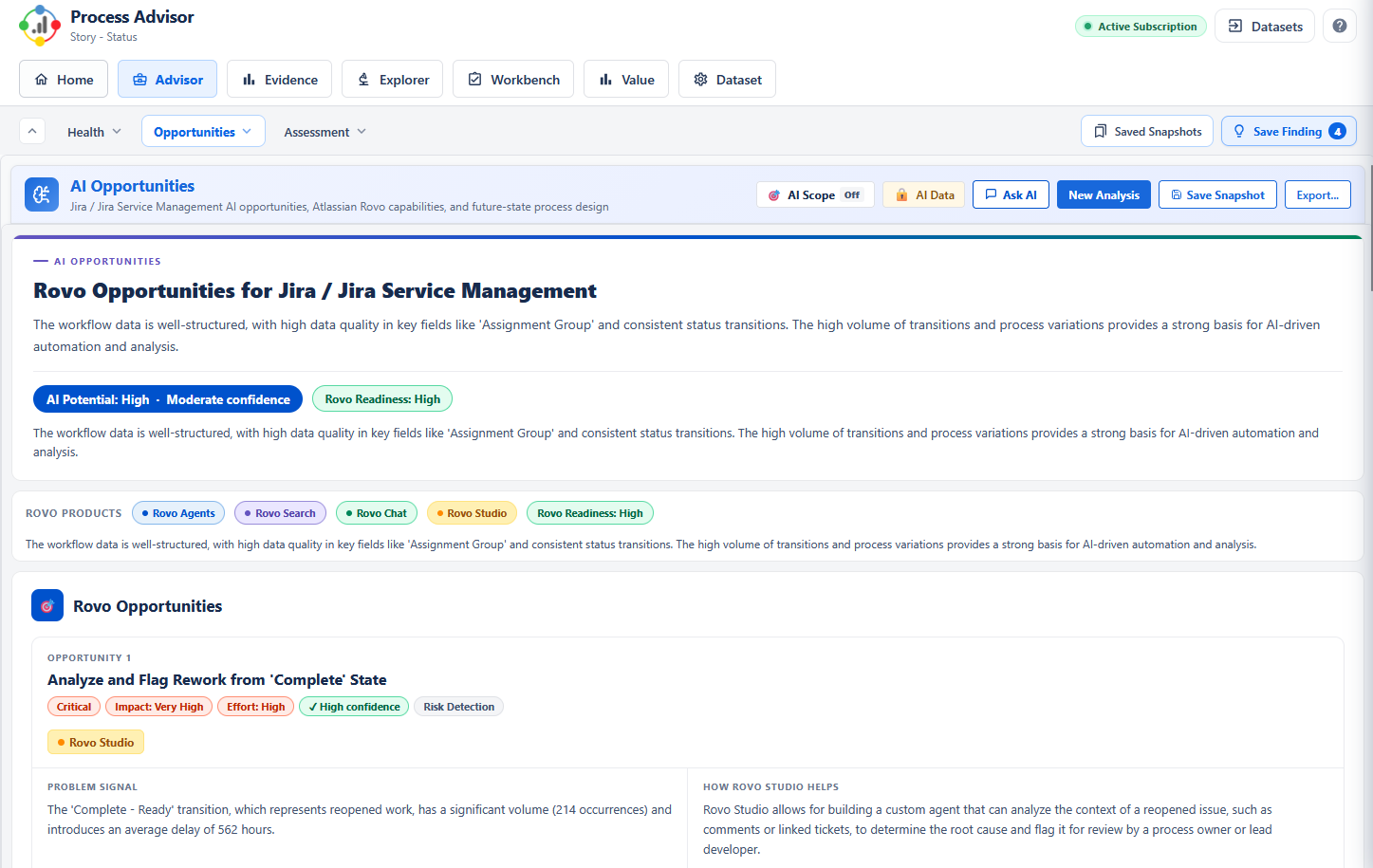Click the Save Finding button
Image resolution: width=1373 pixels, height=868 pixels.
click(x=1289, y=131)
